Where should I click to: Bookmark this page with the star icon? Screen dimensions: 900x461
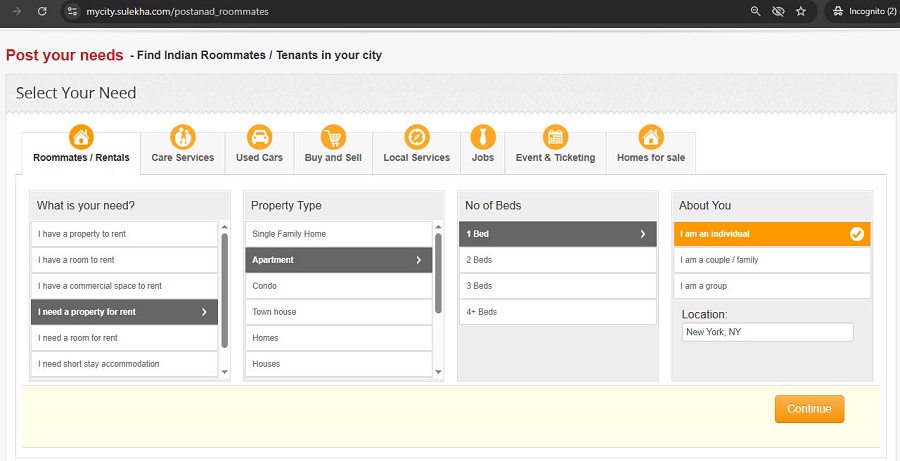pyautogui.click(x=801, y=11)
